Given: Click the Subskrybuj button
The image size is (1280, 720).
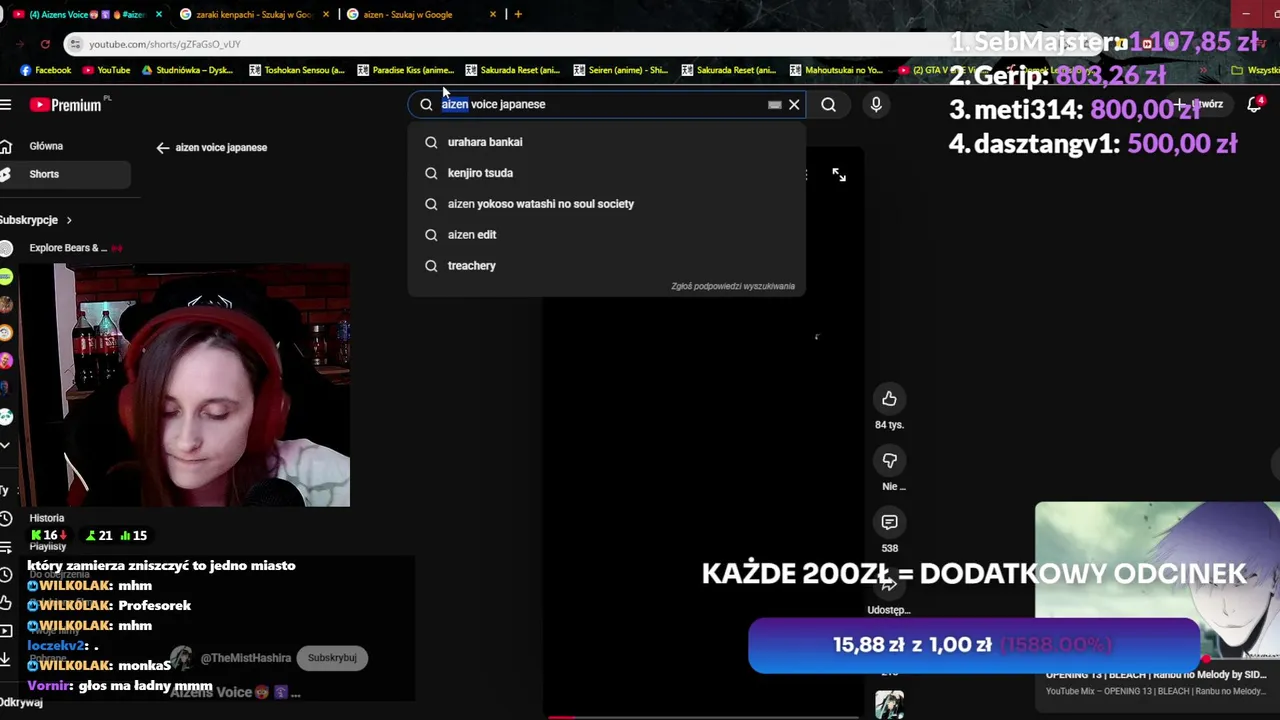Looking at the screenshot, I should coord(332,658).
